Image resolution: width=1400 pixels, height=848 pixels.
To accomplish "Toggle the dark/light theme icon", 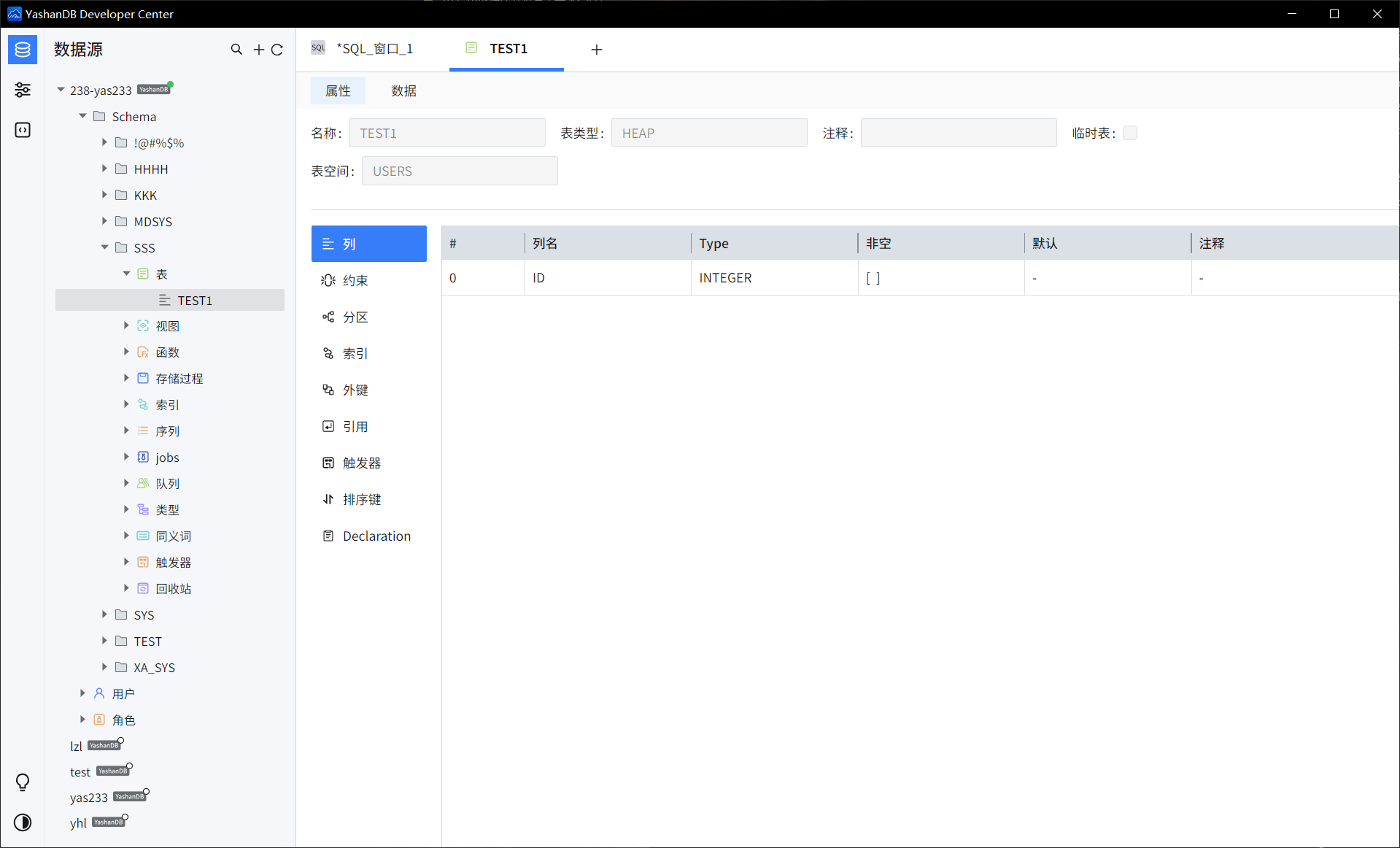I will pos(23,822).
